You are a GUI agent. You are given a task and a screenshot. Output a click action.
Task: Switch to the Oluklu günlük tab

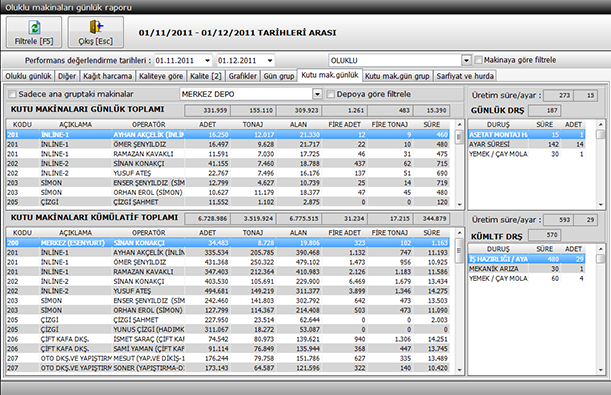pos(28,76)
